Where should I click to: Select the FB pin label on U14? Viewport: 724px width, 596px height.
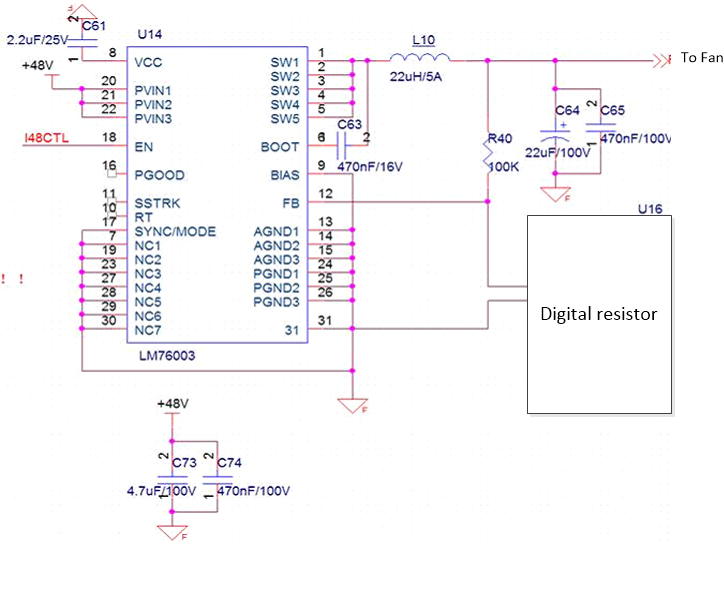(x=291, y=203)
